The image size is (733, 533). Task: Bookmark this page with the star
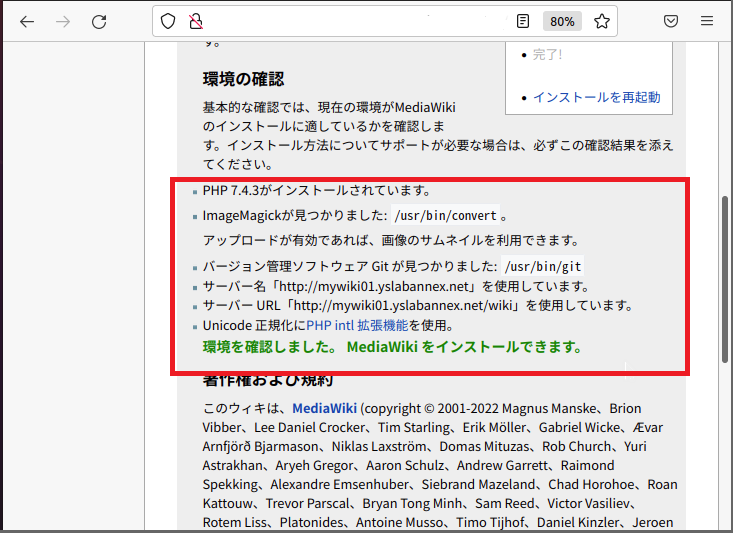pos(602,21)
